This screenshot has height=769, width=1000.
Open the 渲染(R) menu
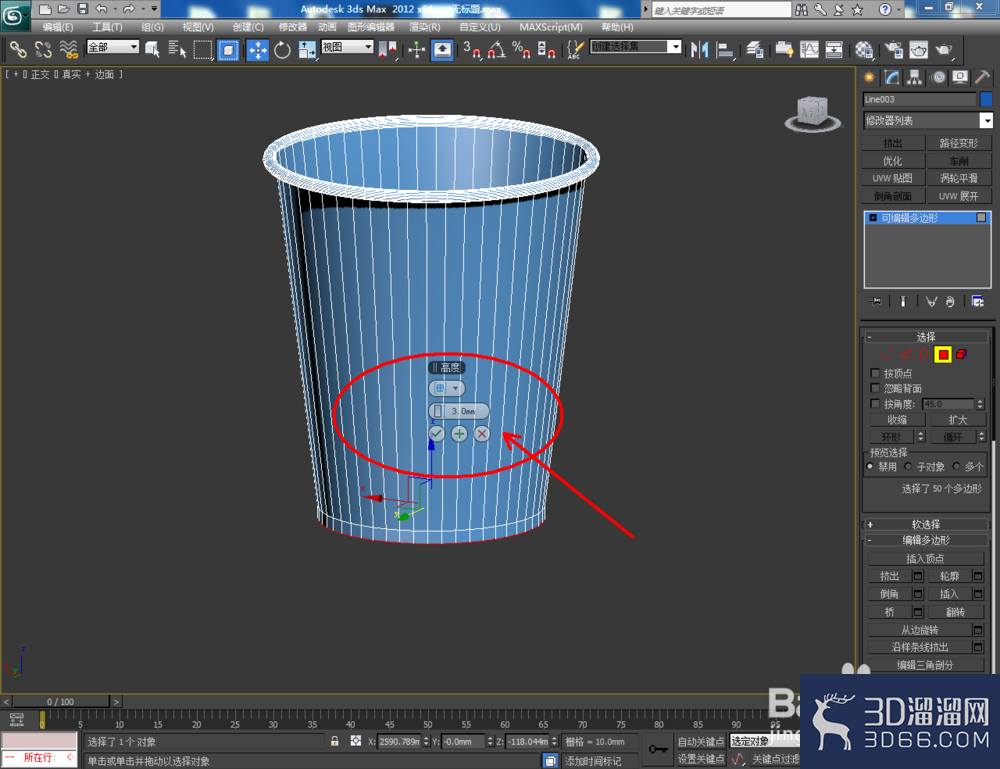(x=424, y=27)
